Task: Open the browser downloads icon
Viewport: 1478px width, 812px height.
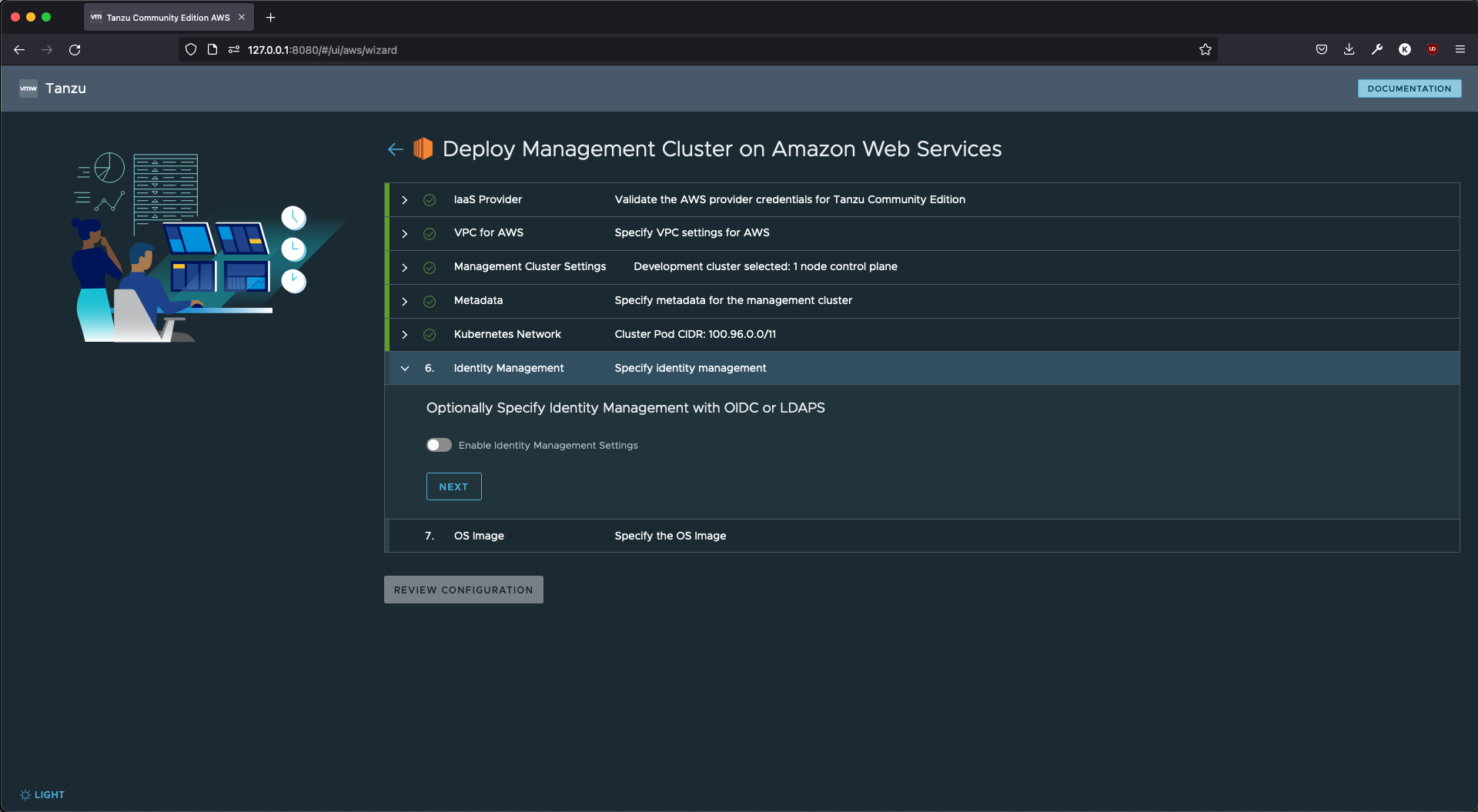Action: coord(1349,50)
